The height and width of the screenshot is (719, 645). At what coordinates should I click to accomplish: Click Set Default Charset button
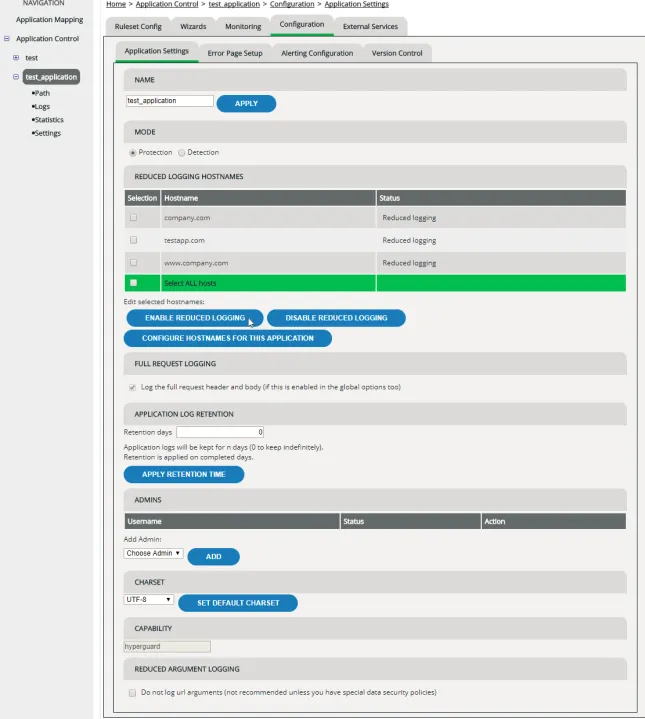(x=238, y=603)
